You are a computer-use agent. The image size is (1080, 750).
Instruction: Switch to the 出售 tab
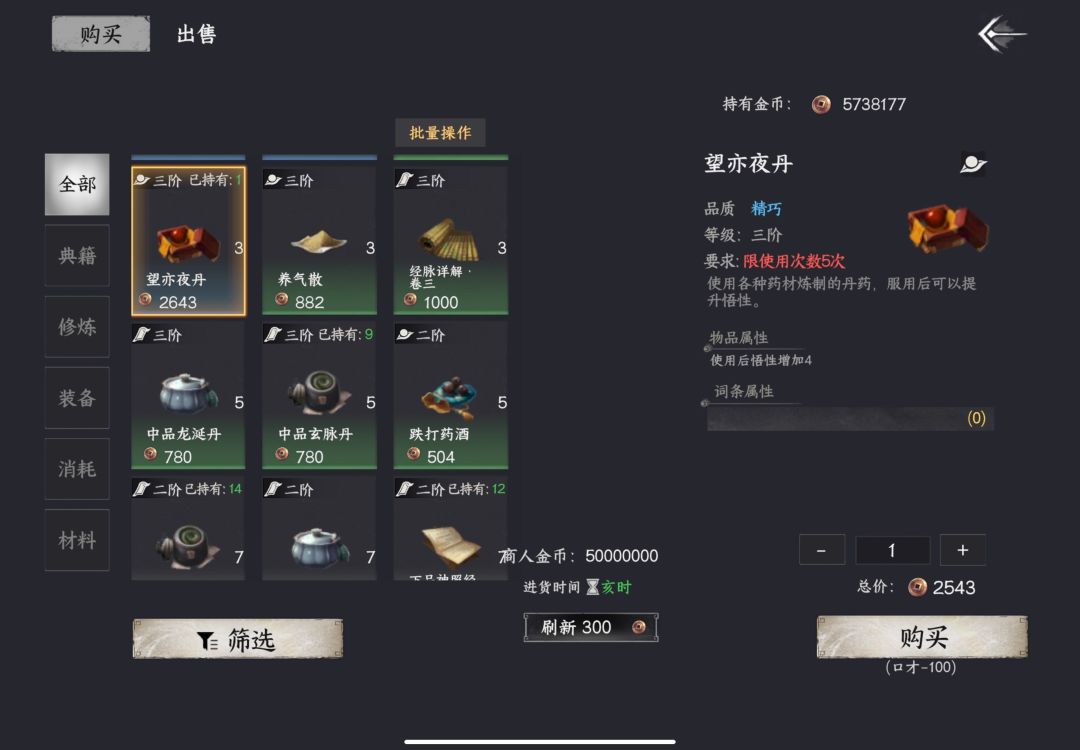(x=196, y=34)
